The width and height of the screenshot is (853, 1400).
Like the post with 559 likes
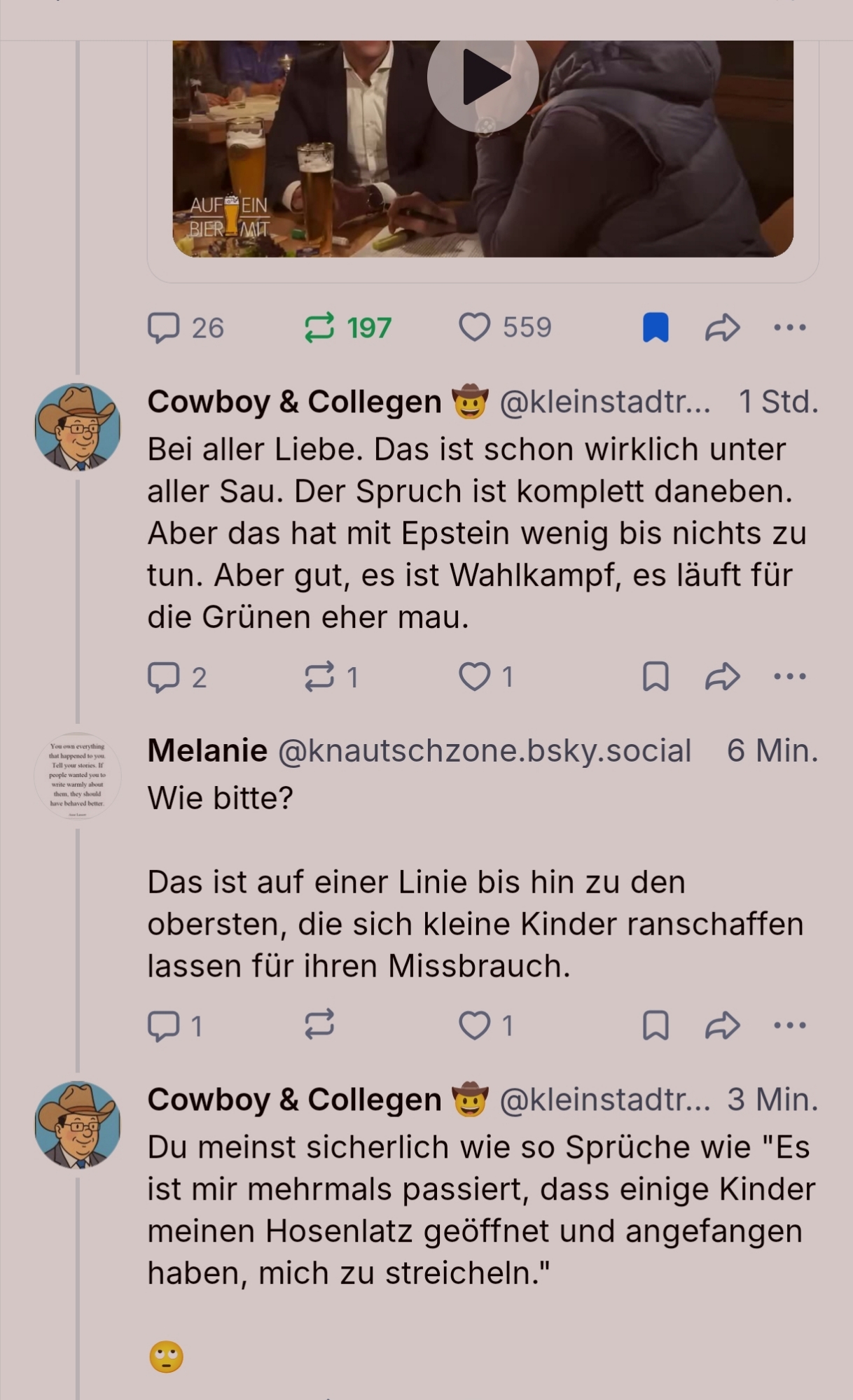(474, 328)
